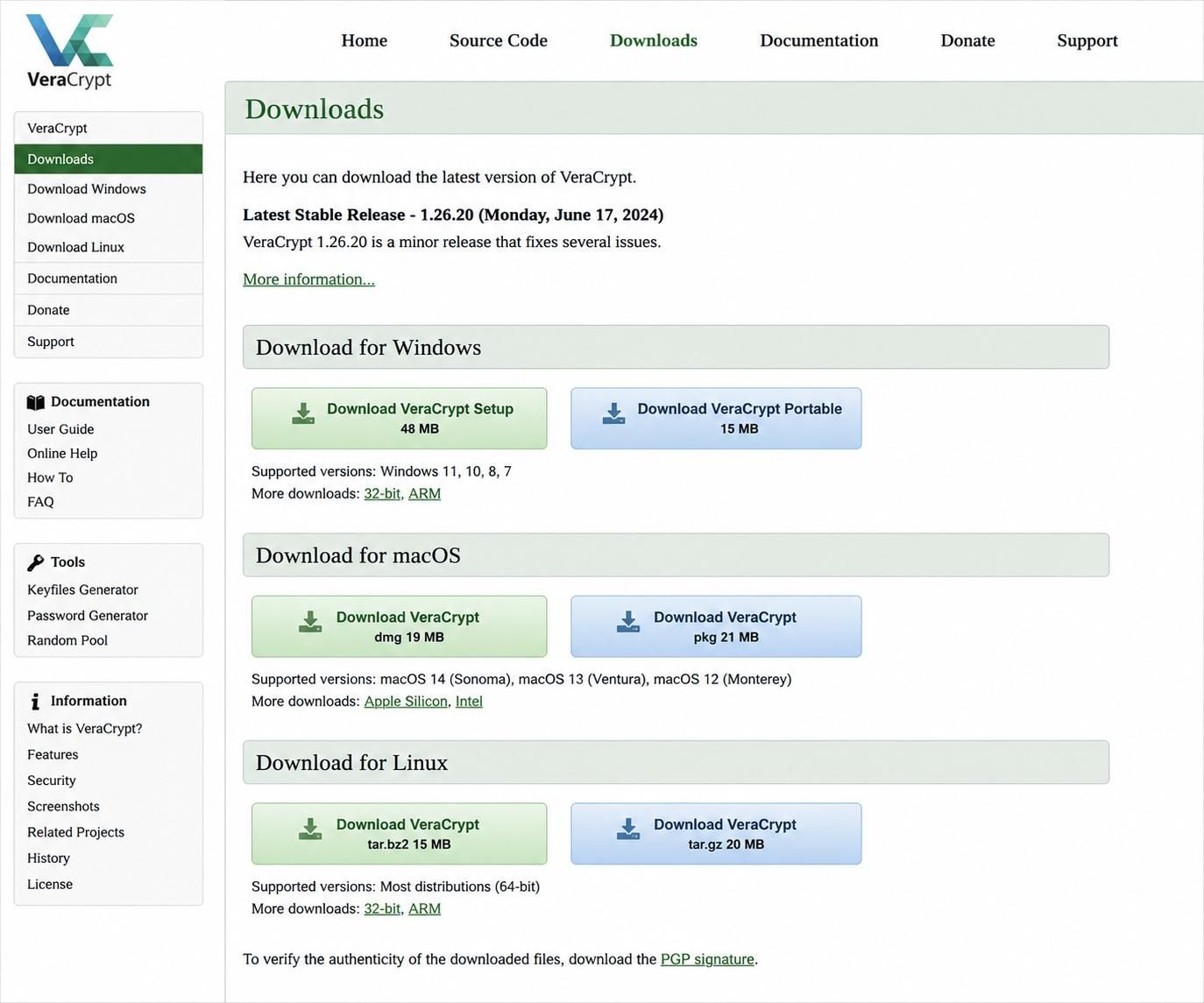Open Donate in the sidebar menu

click(x=109, y=310)
